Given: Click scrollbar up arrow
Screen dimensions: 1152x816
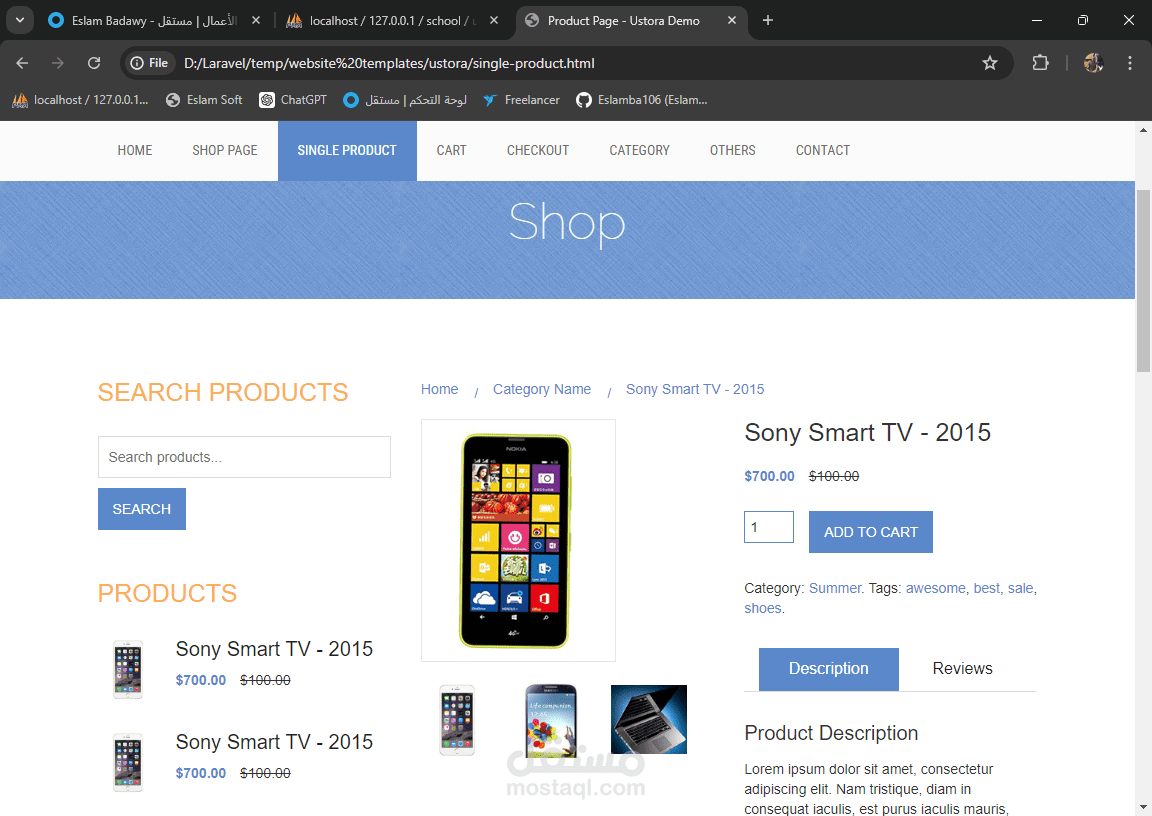Looking at the screenshot, I should tap(1143, 130).
